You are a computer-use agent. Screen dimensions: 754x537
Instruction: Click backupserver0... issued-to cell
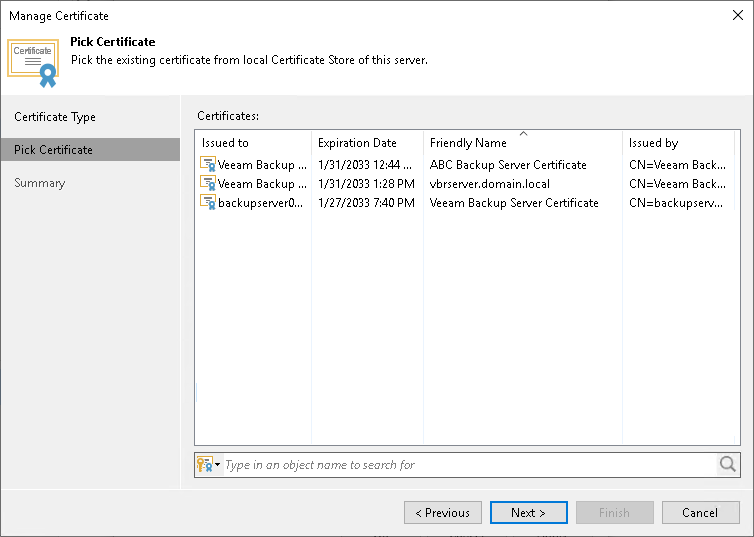tap(261, 202)
